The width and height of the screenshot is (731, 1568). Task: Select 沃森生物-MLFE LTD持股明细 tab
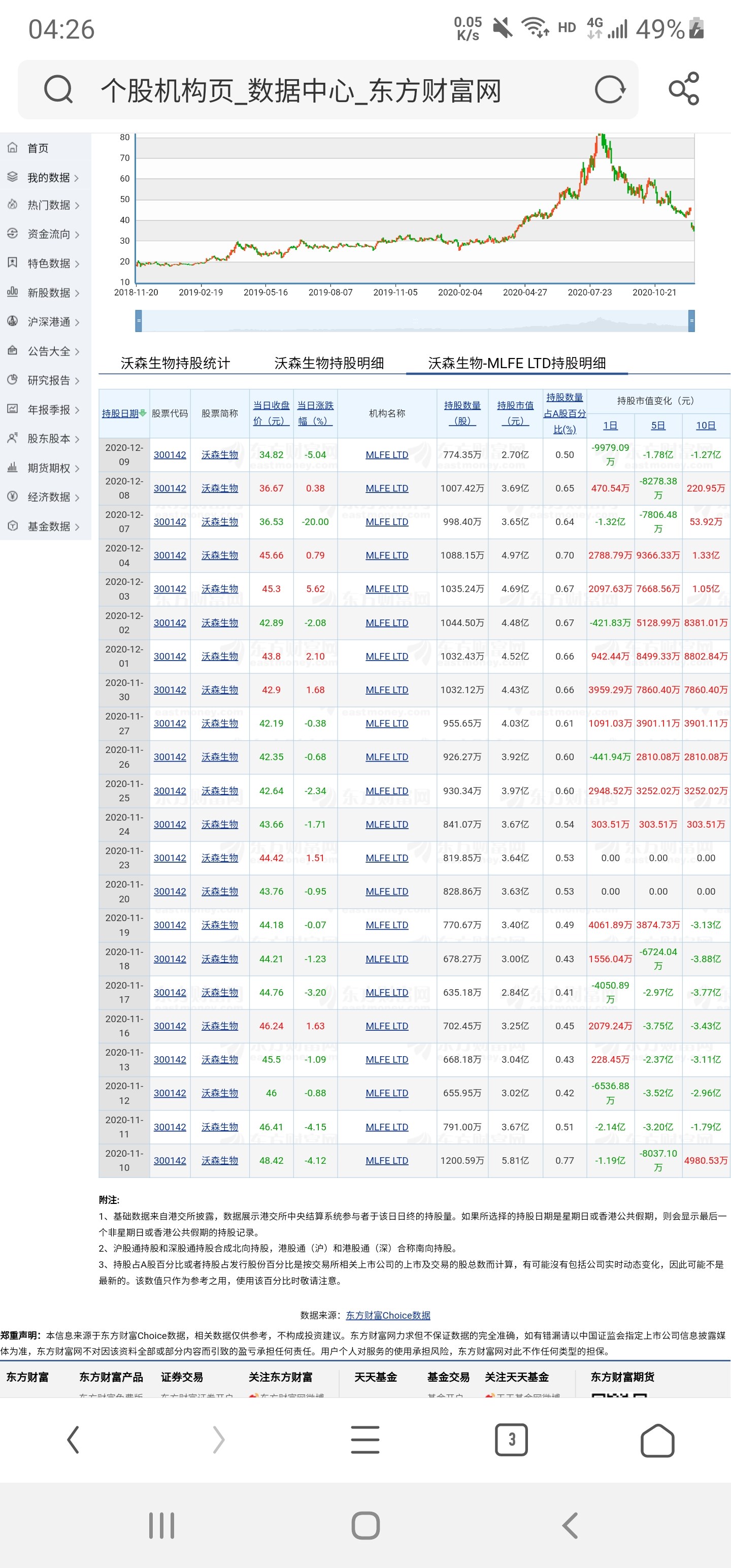[x=517, y=364]
